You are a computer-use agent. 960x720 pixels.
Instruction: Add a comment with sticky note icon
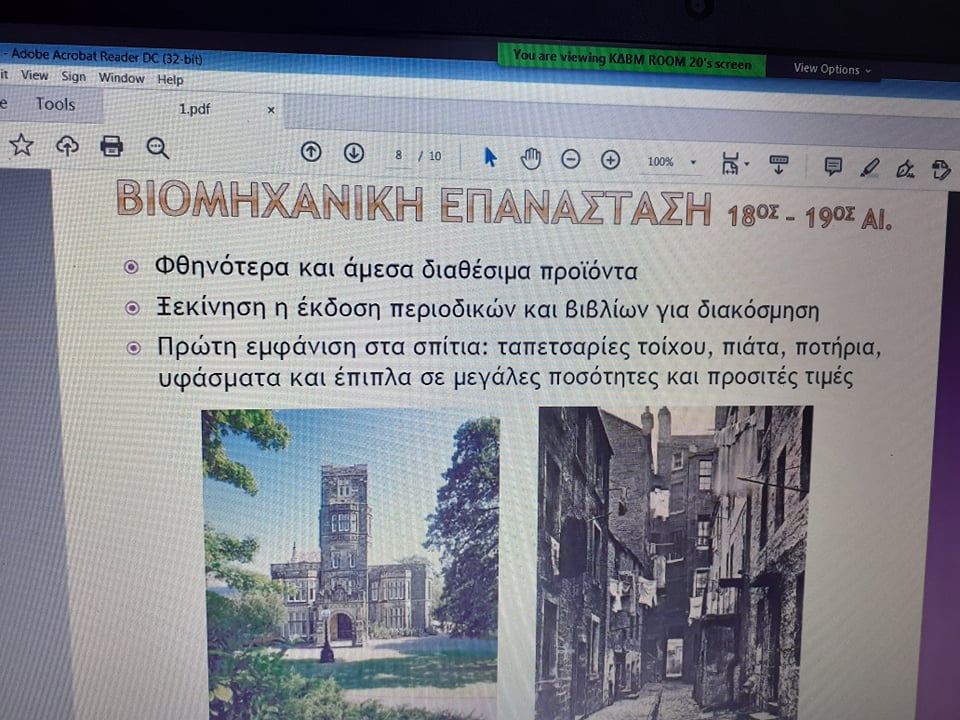(833, 166)
